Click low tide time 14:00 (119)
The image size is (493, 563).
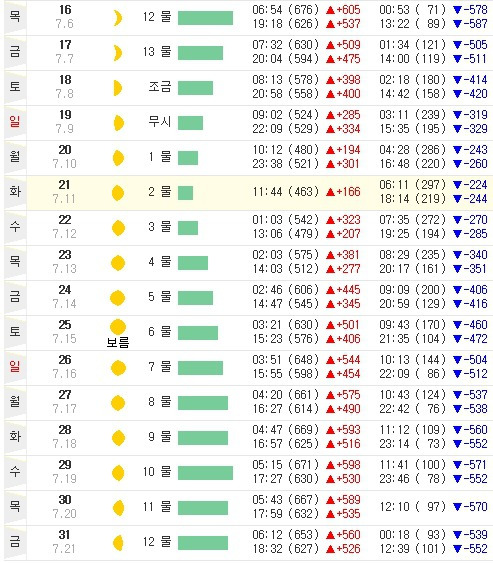pos(413,59)
